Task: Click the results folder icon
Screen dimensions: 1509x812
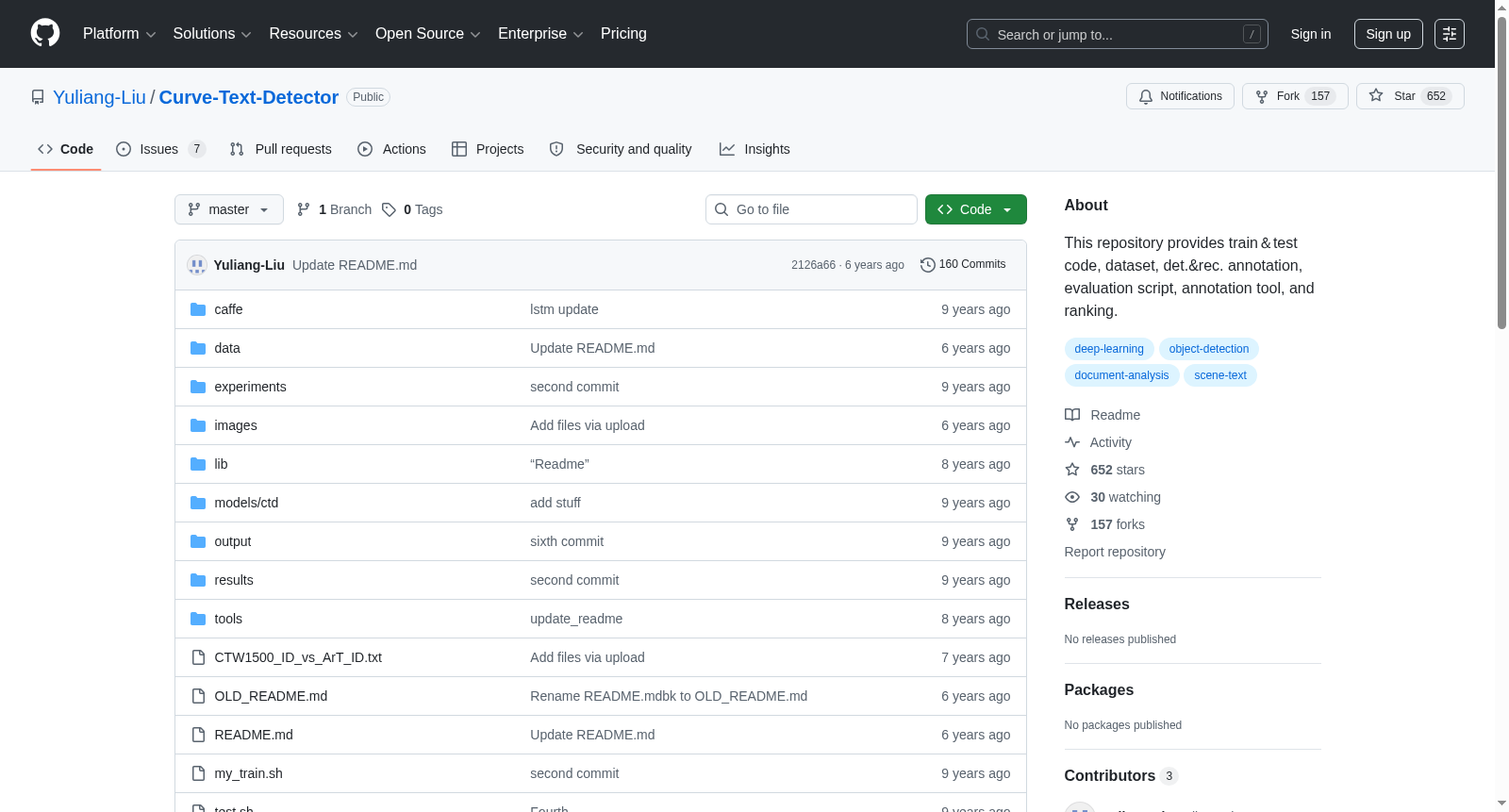Action: click(x=198, y=580)
